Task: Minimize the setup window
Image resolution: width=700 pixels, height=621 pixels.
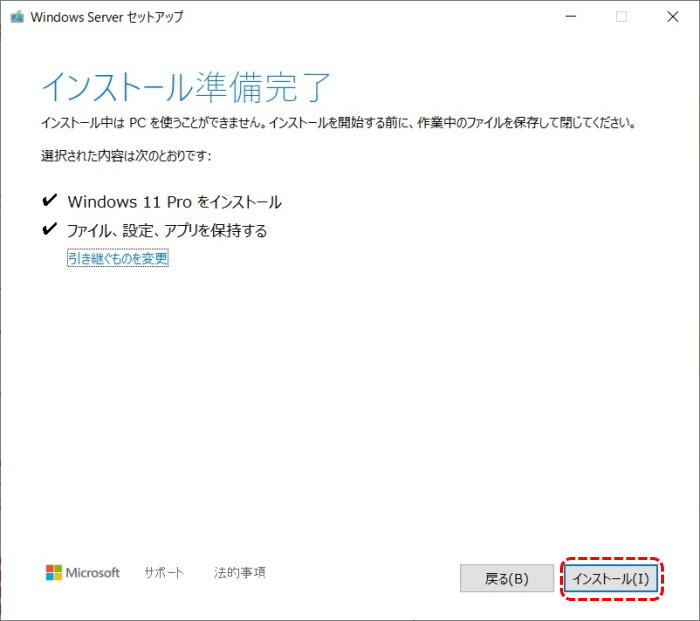Action: [x=571, y=17]
